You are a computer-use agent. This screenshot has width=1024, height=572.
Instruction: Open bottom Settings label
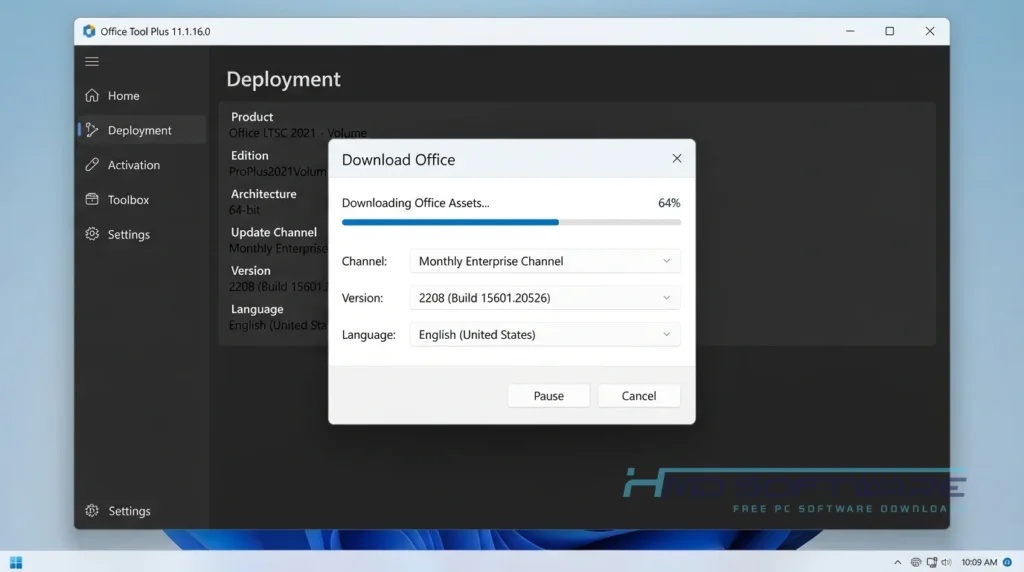tap(129, 511)
